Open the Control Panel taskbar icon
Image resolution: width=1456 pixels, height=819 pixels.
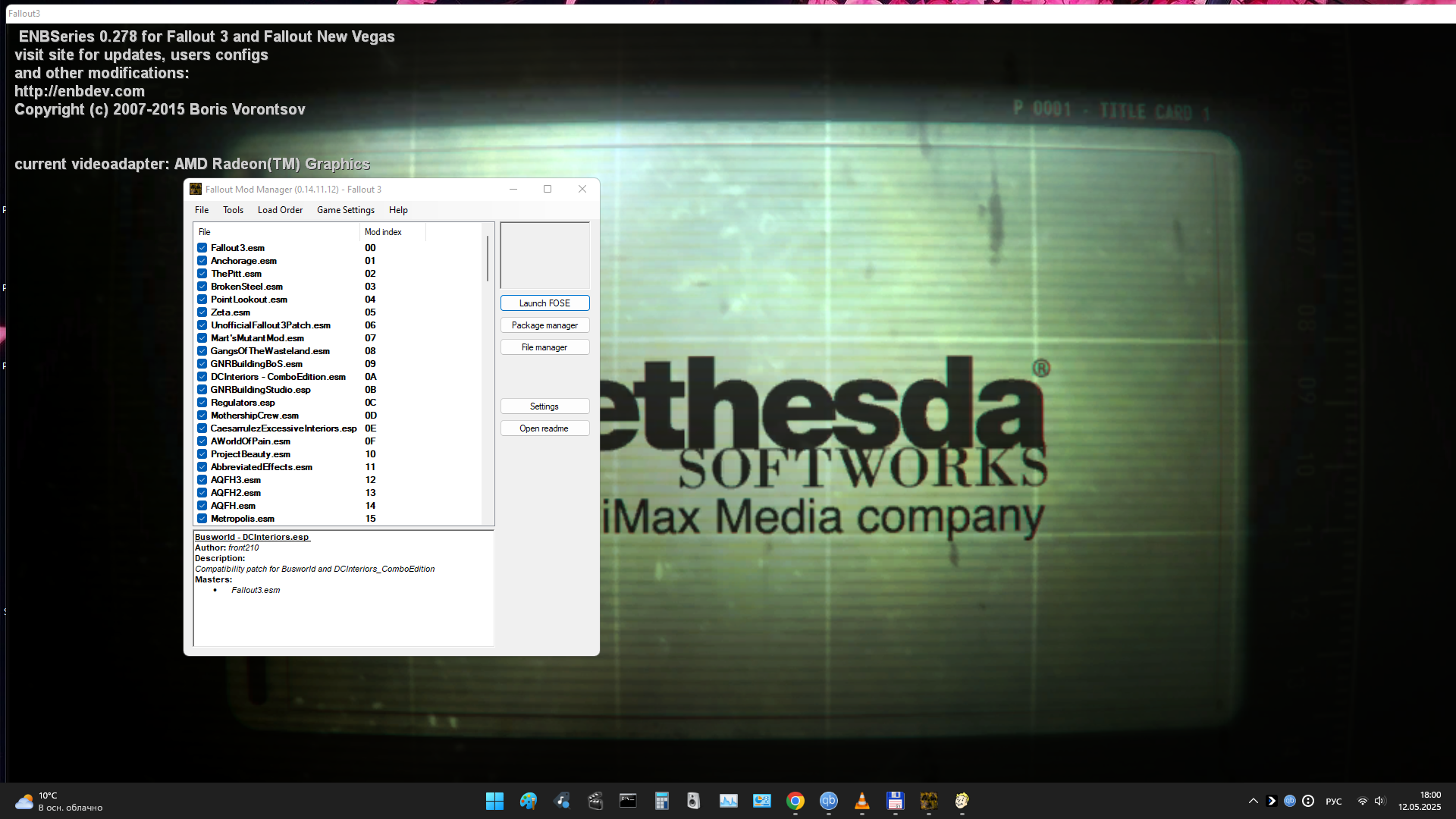[x=762, y=801]
